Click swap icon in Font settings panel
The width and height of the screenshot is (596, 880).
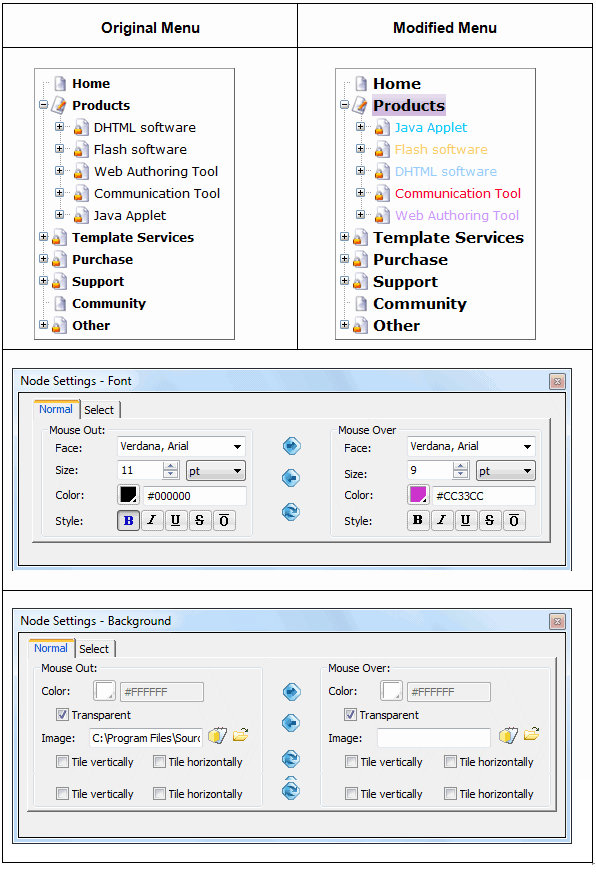(x=291, y=511)
